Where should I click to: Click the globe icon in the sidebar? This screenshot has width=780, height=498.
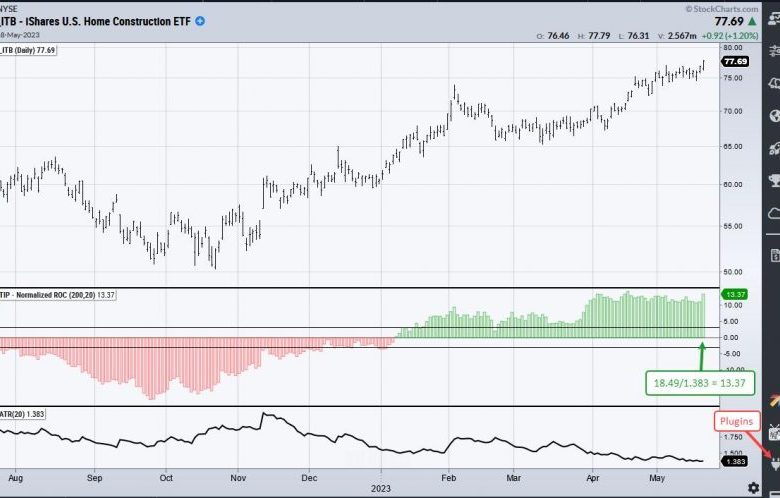pos(775,115)
